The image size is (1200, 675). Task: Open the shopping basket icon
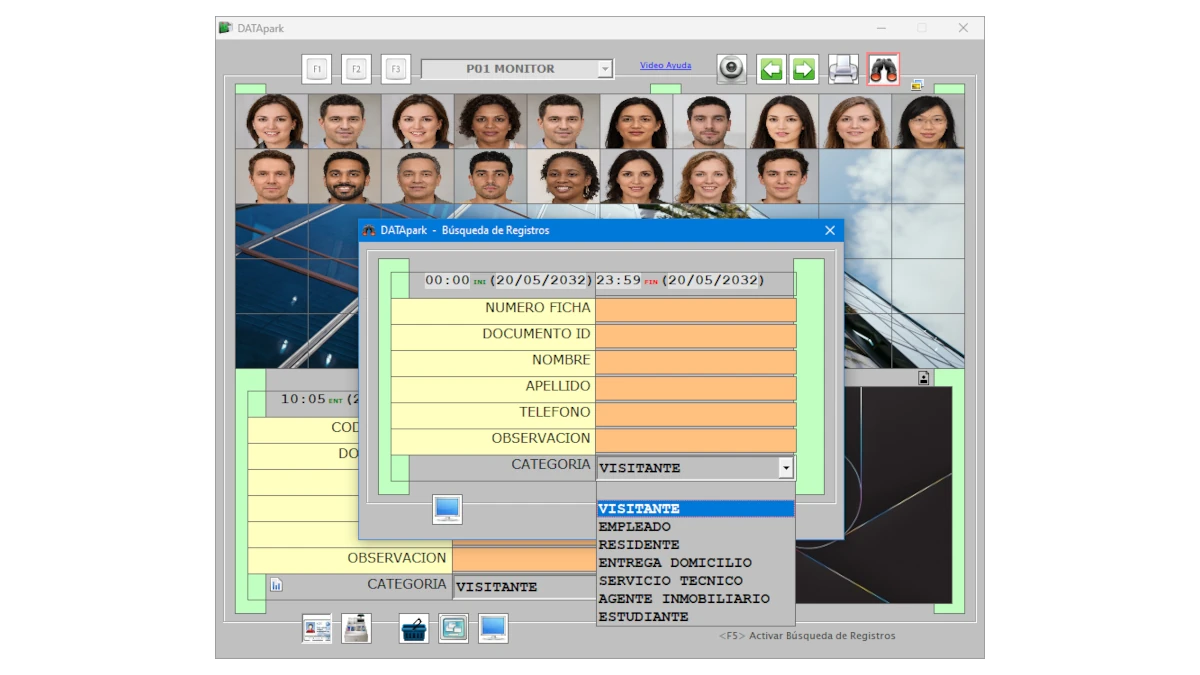click(x=414, y=628)
